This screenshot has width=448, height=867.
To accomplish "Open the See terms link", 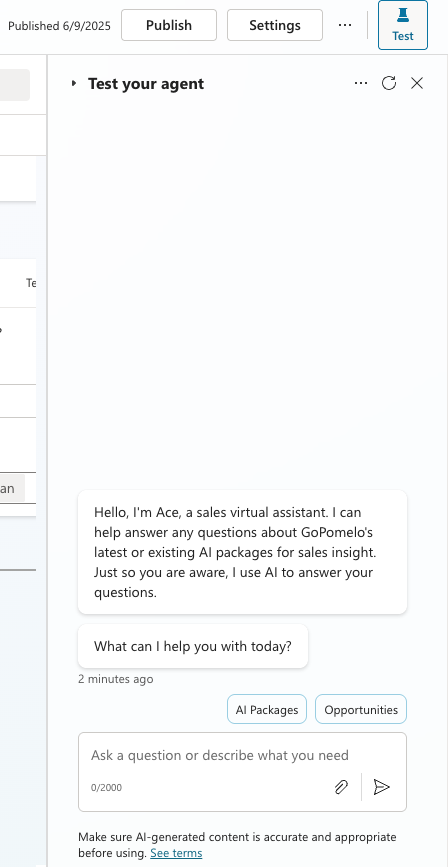I will click(x=176, y=853).
